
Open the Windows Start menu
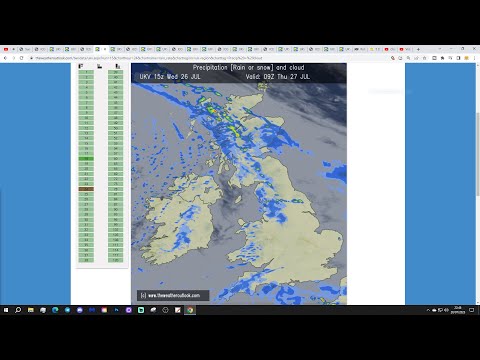point(6,310)
